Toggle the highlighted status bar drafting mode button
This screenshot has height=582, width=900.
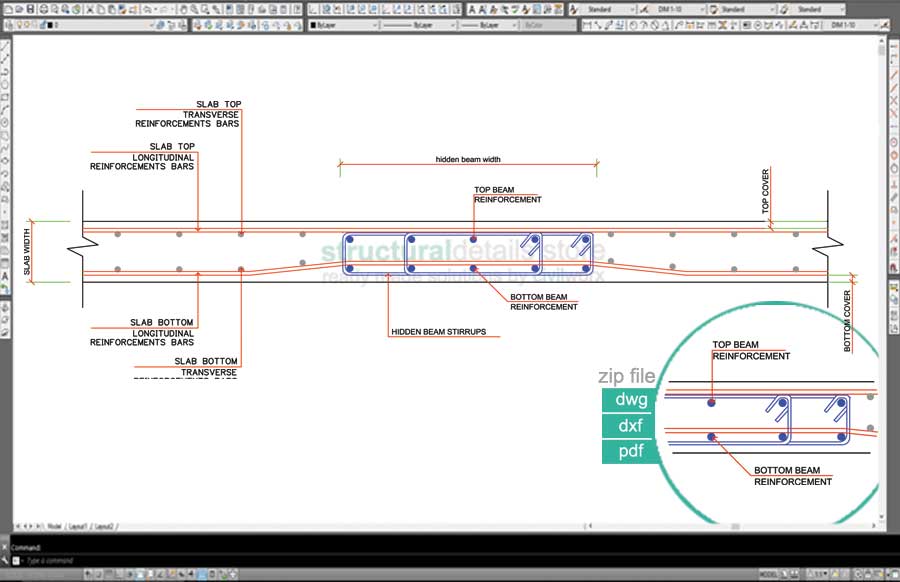point(203,574)
